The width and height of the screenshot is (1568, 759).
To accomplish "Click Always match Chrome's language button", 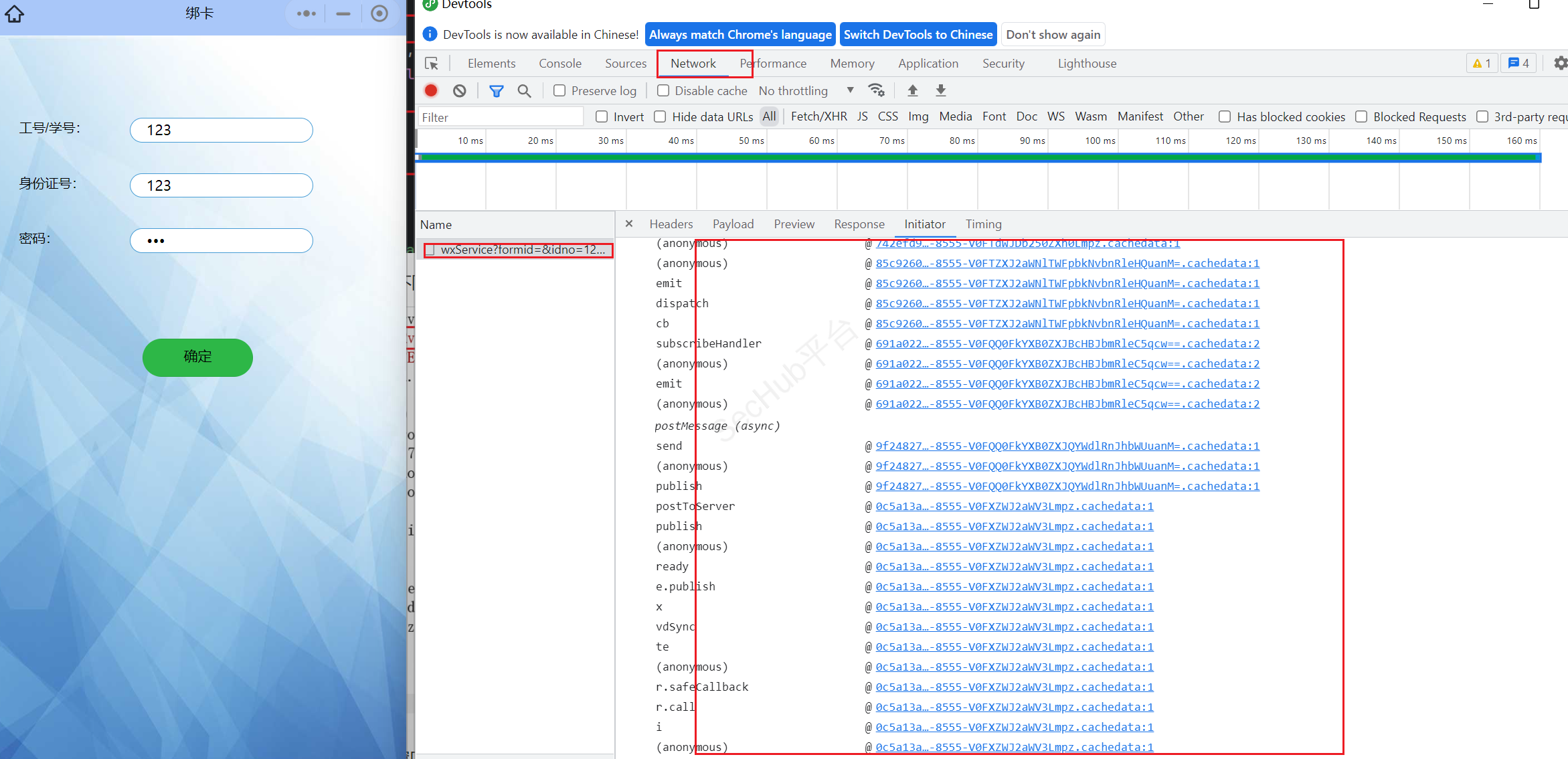I will [740, 34].
